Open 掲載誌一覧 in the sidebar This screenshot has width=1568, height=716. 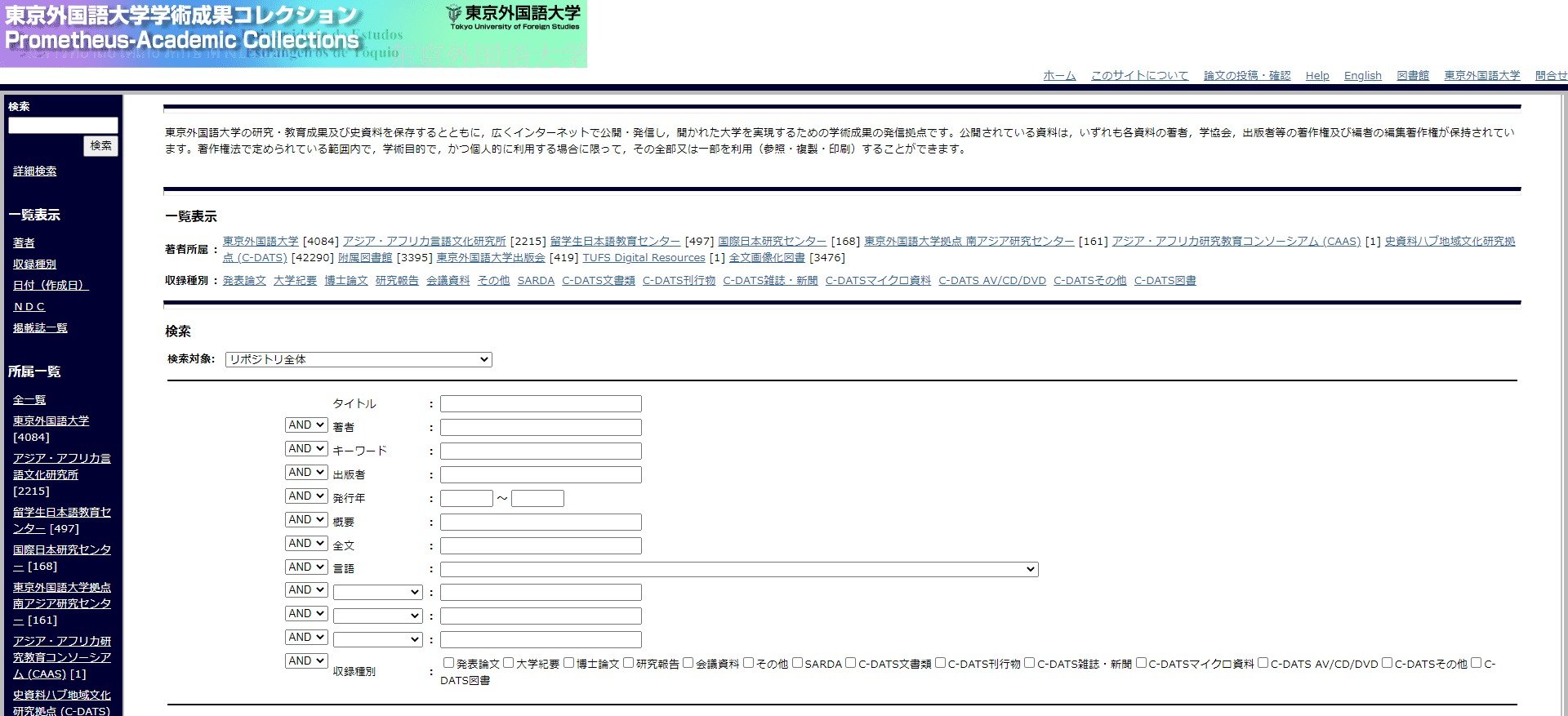point(40,328)
